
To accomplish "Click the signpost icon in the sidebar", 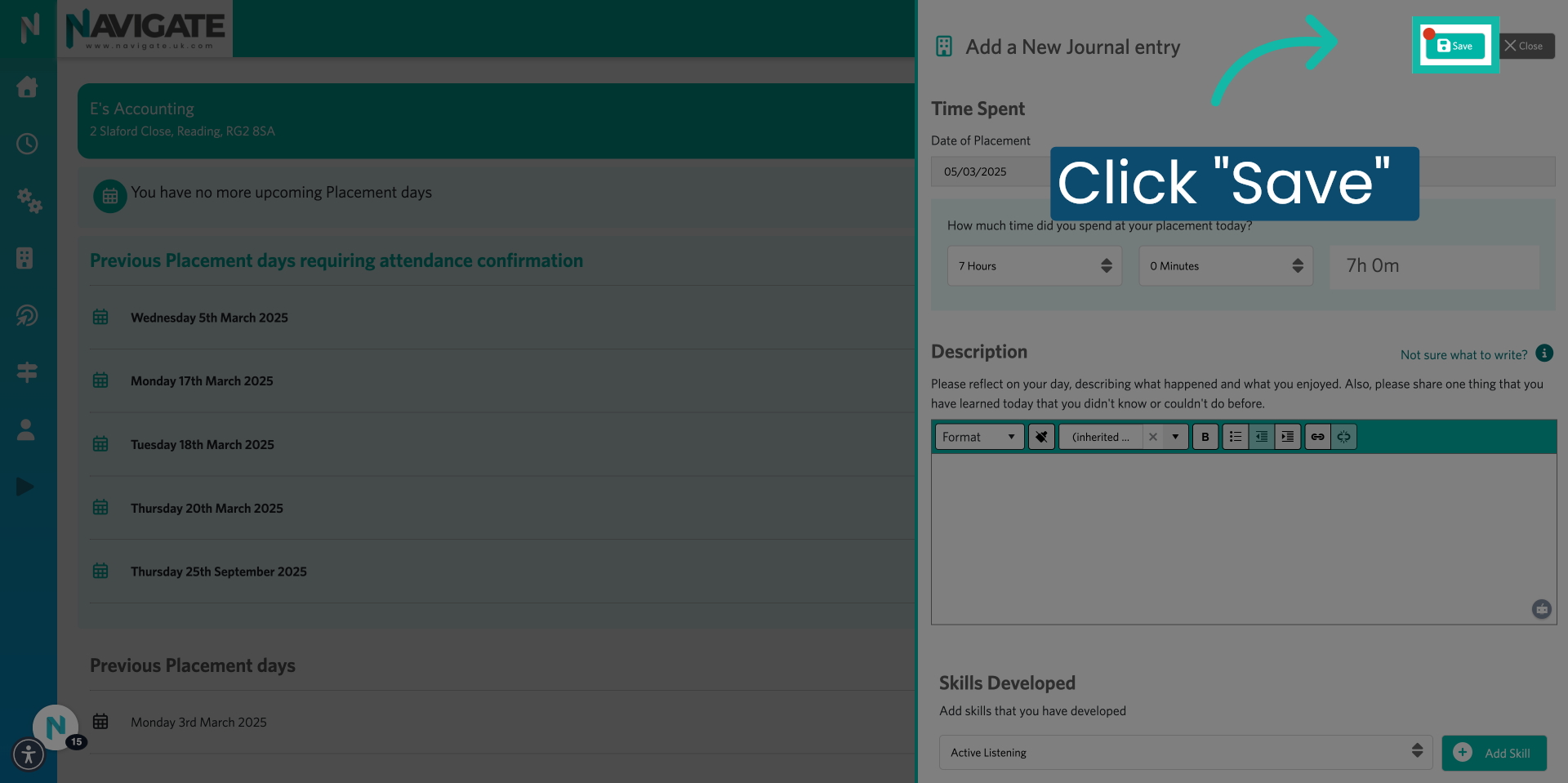I will coord(27,373).
